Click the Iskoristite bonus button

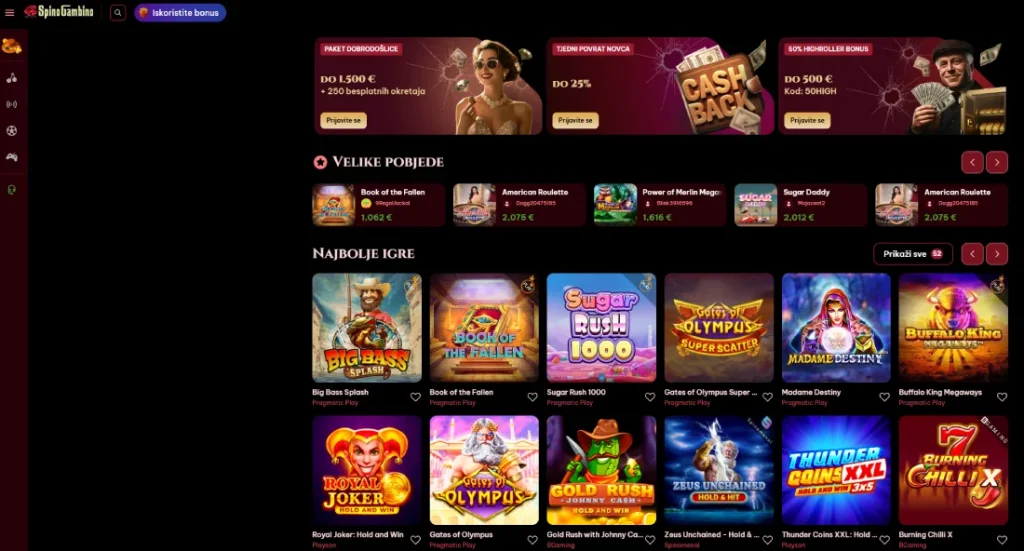(180, 12)
